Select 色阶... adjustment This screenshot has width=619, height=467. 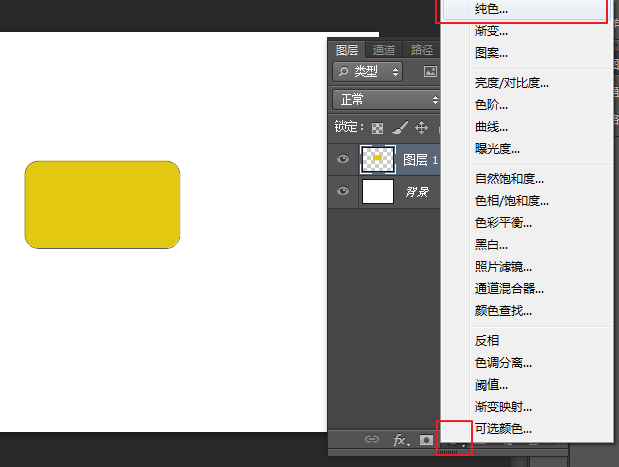pyautogui.click(x=491, y=105)
